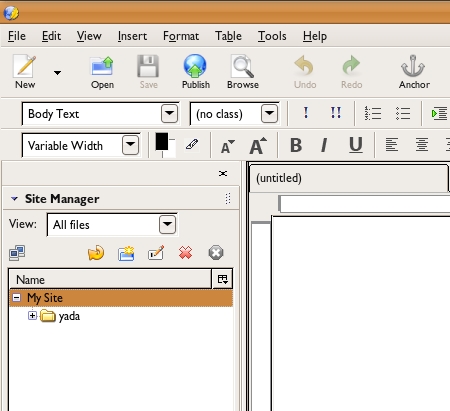Open the View menu
Screen dimensions: 450x411
(x=89, y=36)
